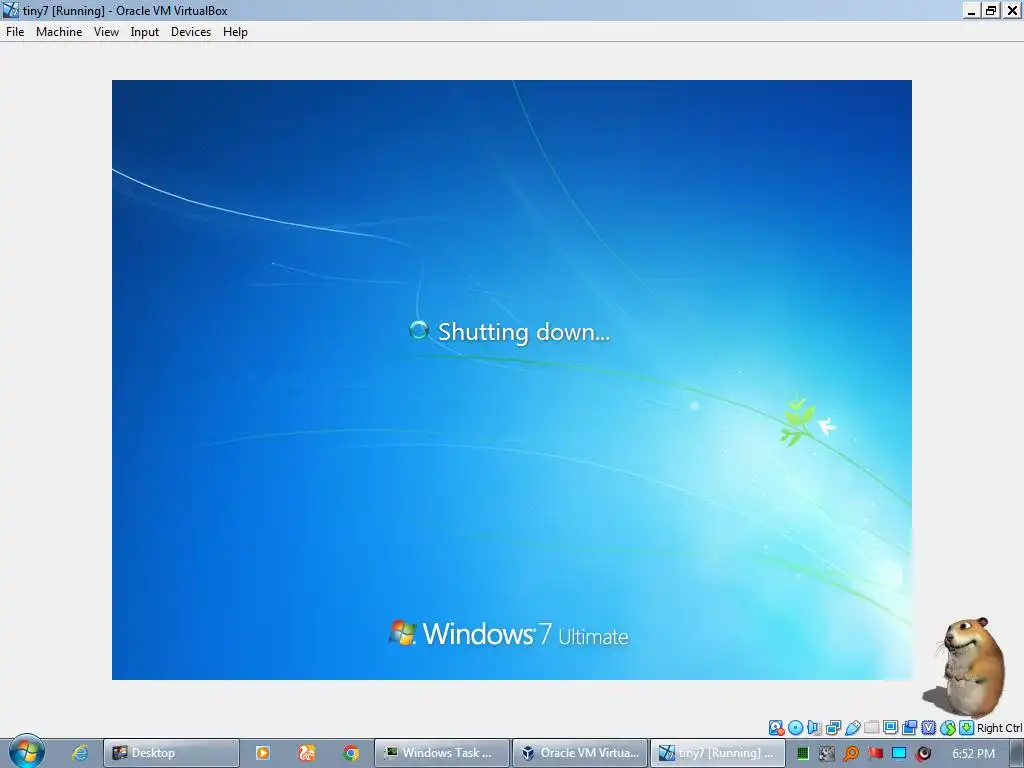
Task: Click the 6:52 PM system clock
Action: tap(973, 754)
